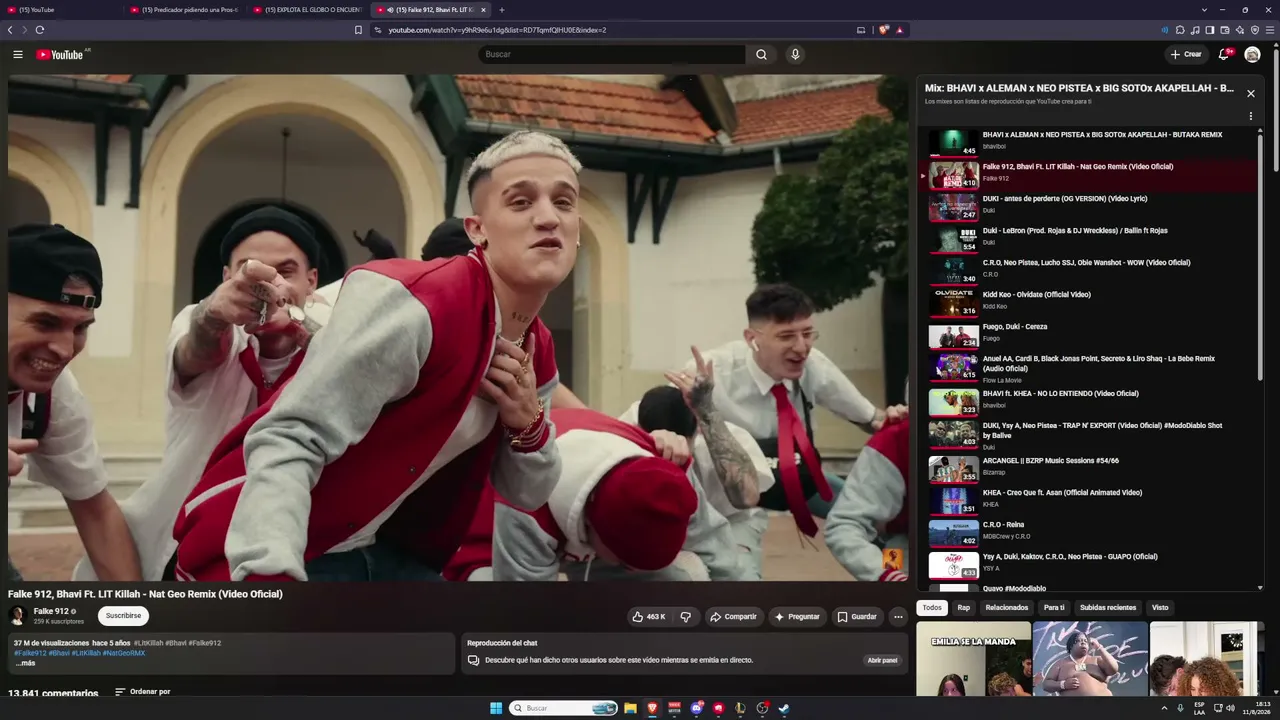The image size is (1280, 720).
Task: Open Discord from the taskbar
Action: click(697, 708)
